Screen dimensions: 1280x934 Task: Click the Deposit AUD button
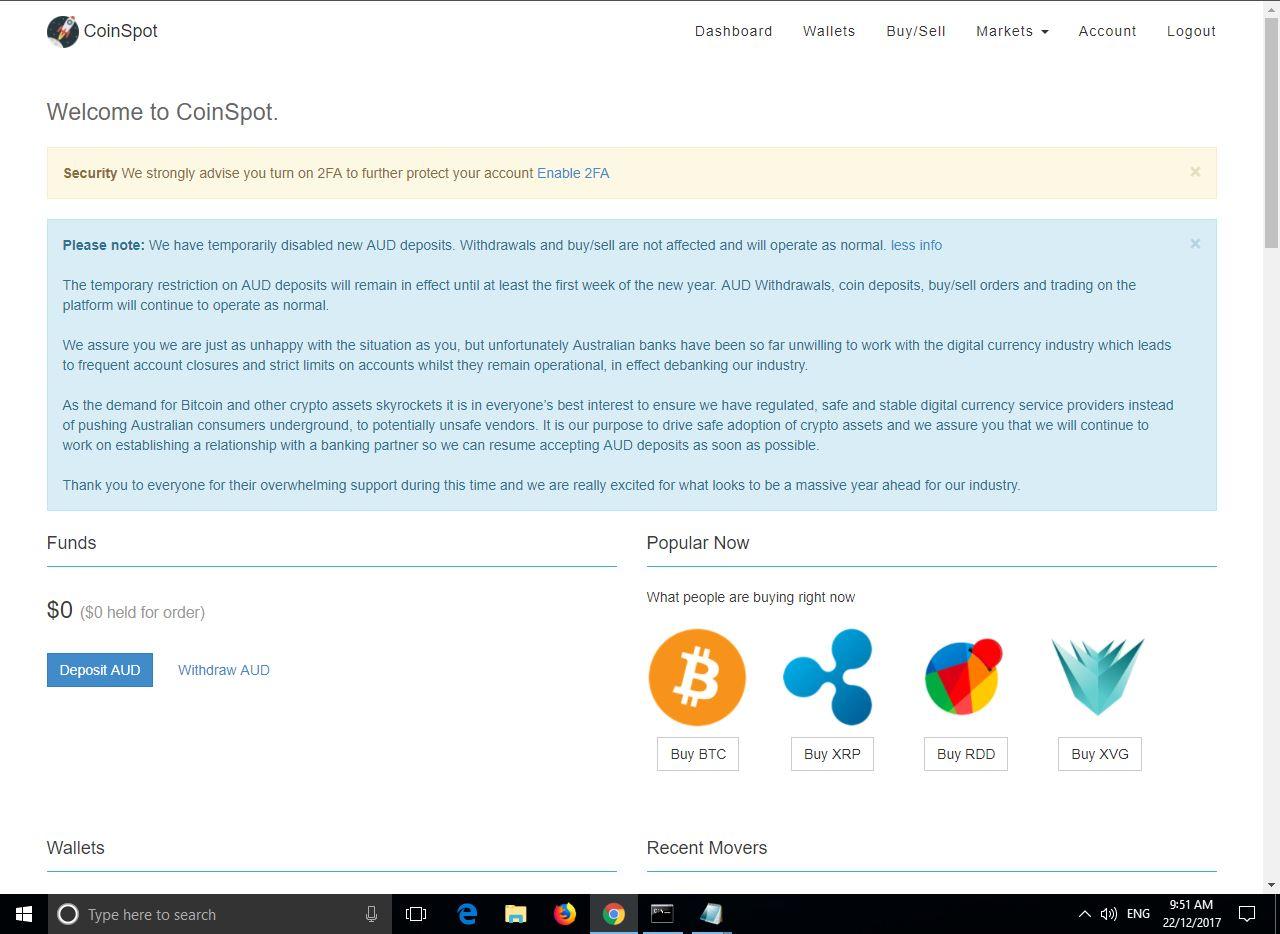tap(99, 670)
